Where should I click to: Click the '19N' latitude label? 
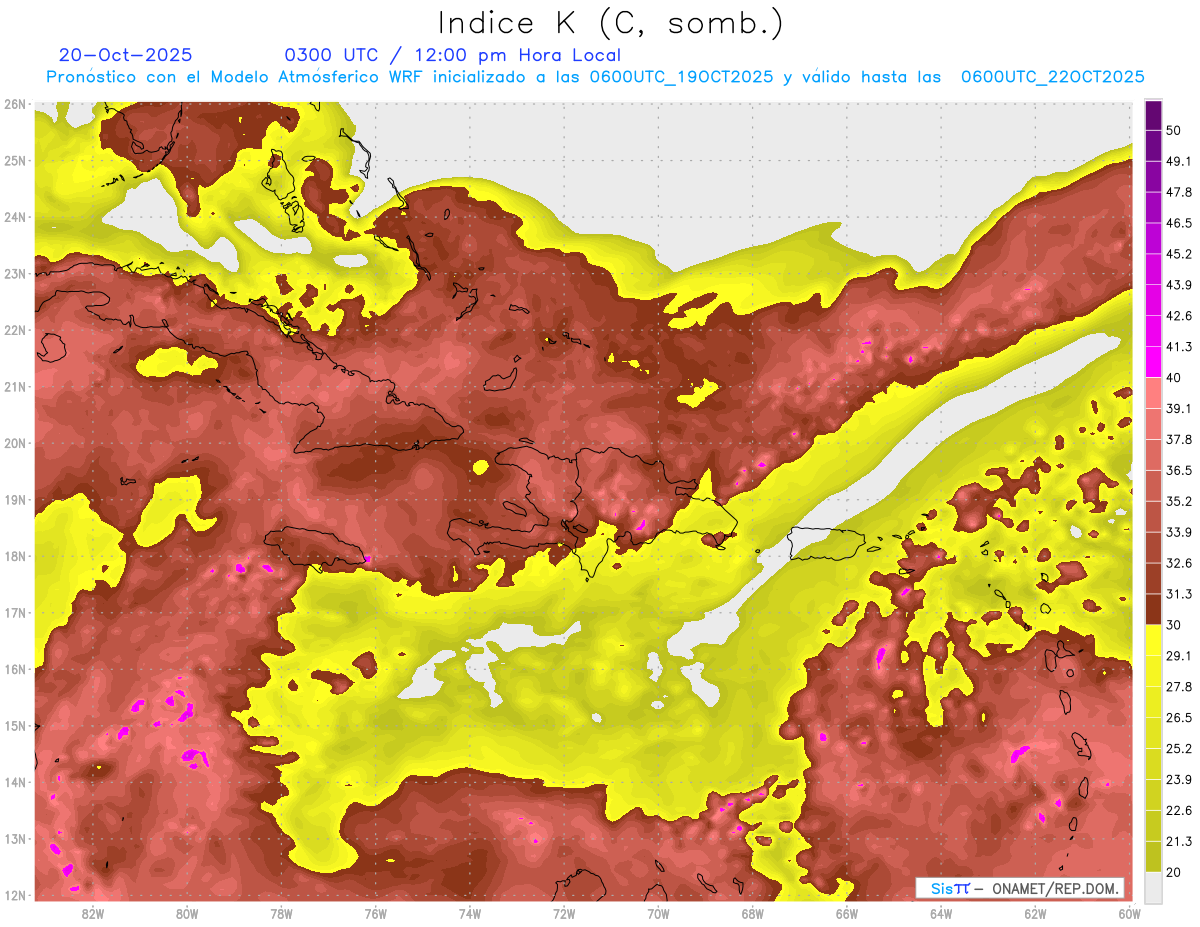point(15,500)
